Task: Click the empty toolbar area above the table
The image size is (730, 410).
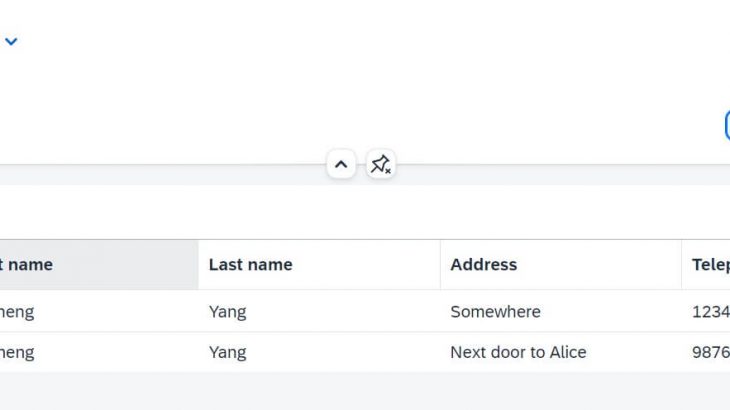Action: pyautogui.click(x=365, y=212)
